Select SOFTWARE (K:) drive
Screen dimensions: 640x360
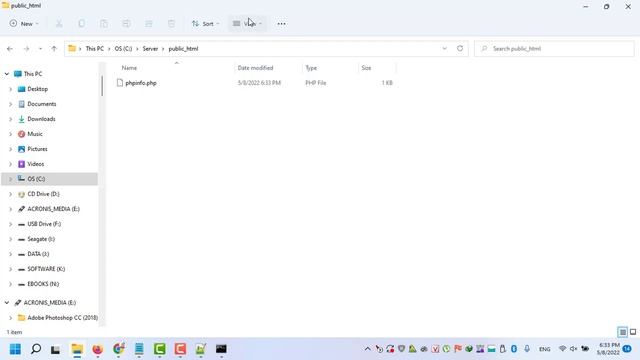(x=46, y=269)
